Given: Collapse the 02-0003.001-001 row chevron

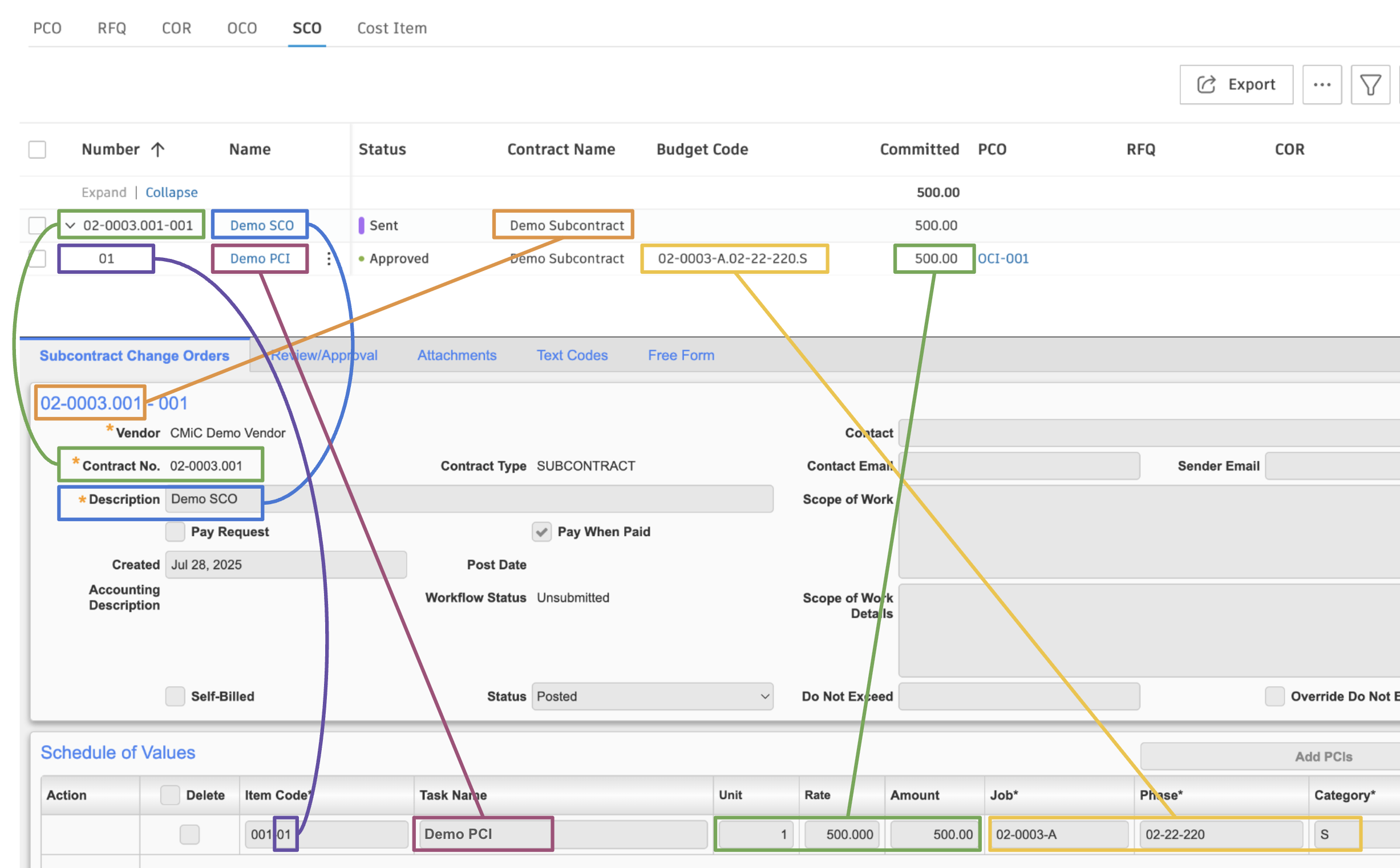Looking at the screenshot, I should tap(70, 225).
